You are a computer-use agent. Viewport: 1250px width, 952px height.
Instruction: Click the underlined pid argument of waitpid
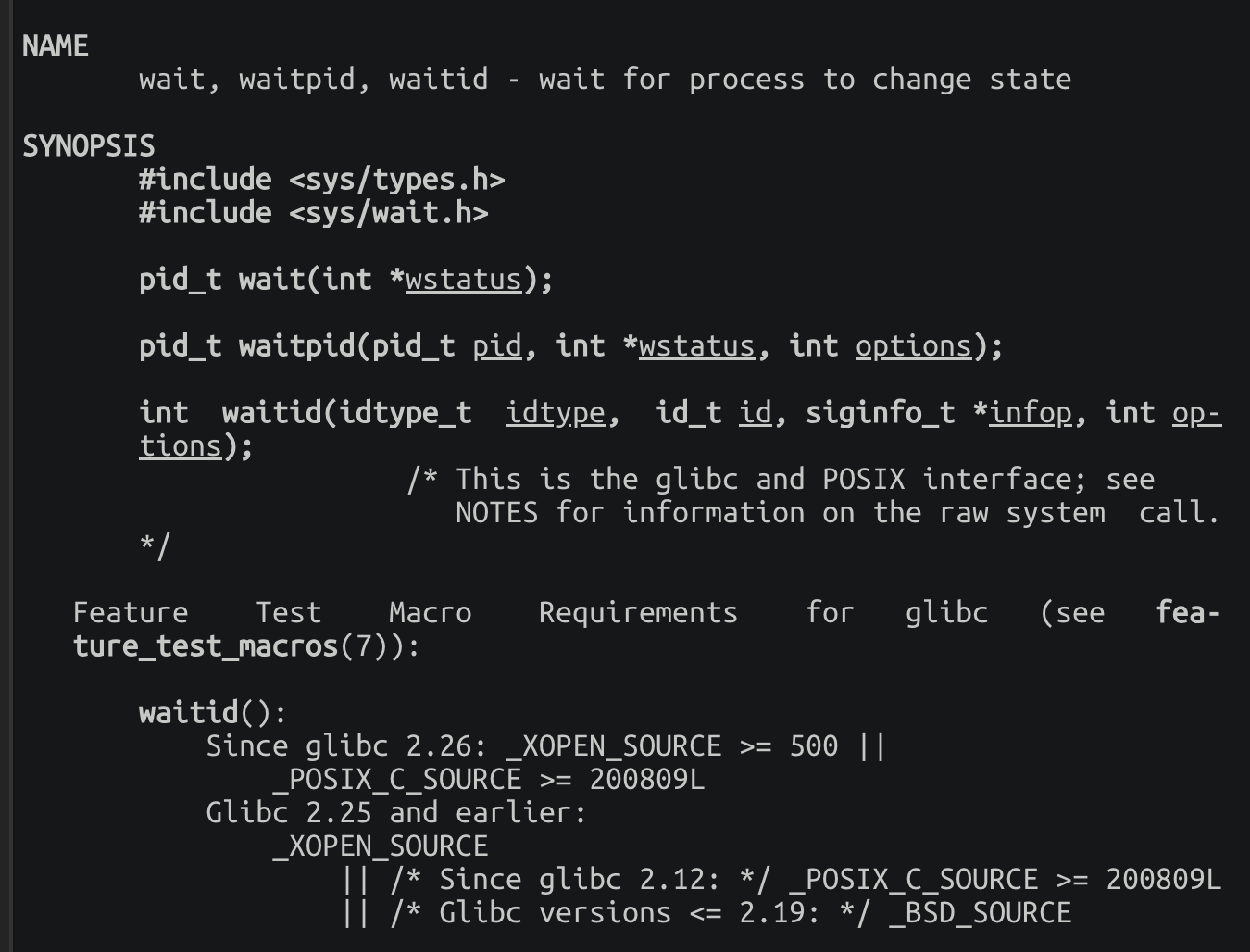(497, 346)
